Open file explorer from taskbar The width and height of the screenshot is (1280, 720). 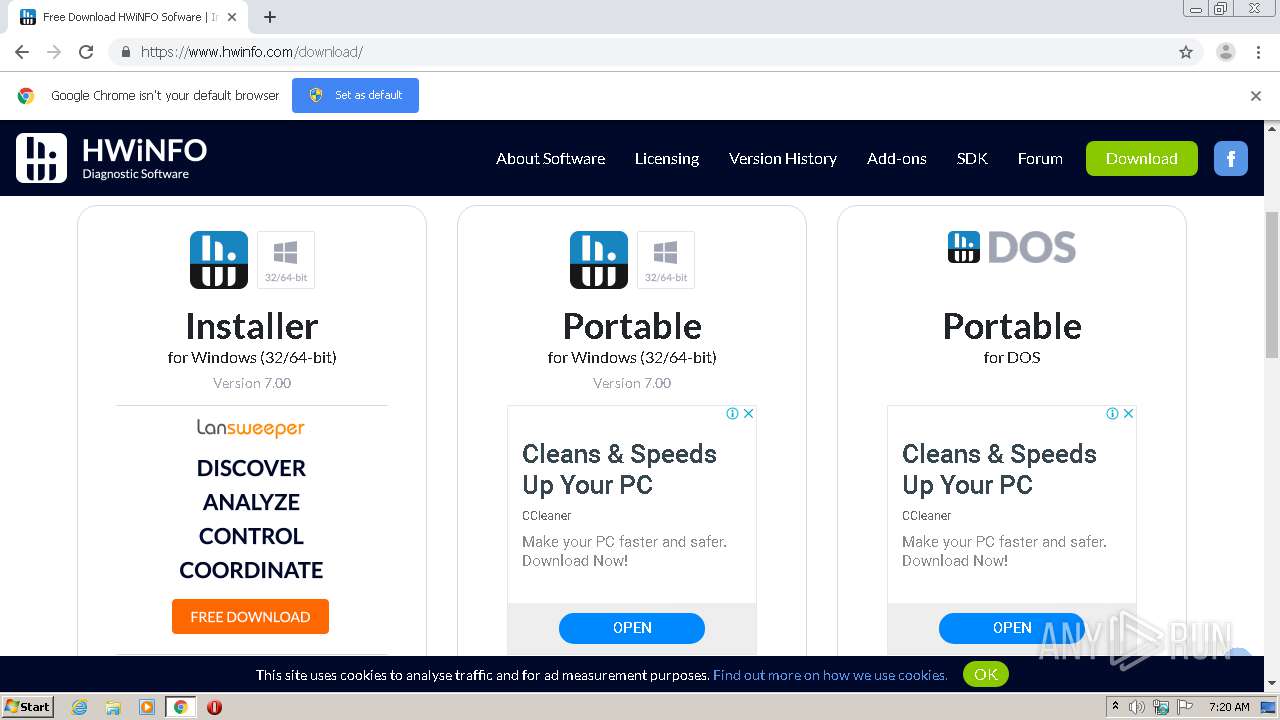113,707
